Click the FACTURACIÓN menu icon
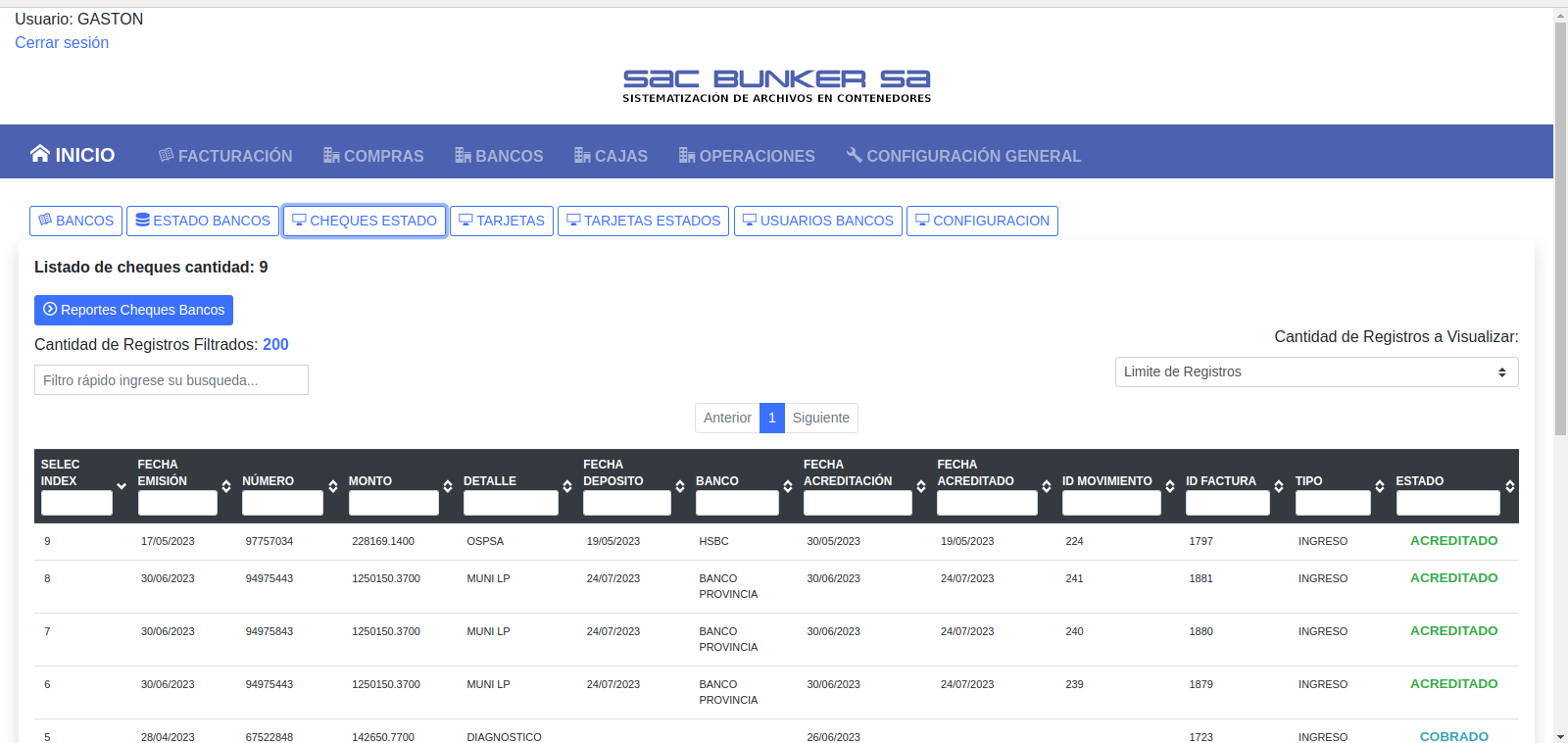 (167, 155)
